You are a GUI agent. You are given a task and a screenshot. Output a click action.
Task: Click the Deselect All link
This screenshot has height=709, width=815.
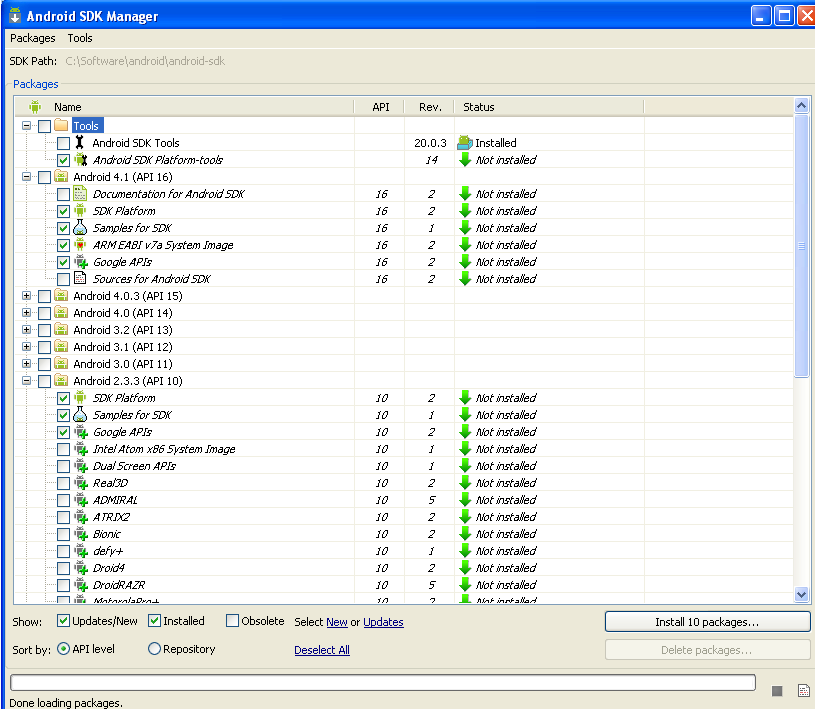pos(322,650)
